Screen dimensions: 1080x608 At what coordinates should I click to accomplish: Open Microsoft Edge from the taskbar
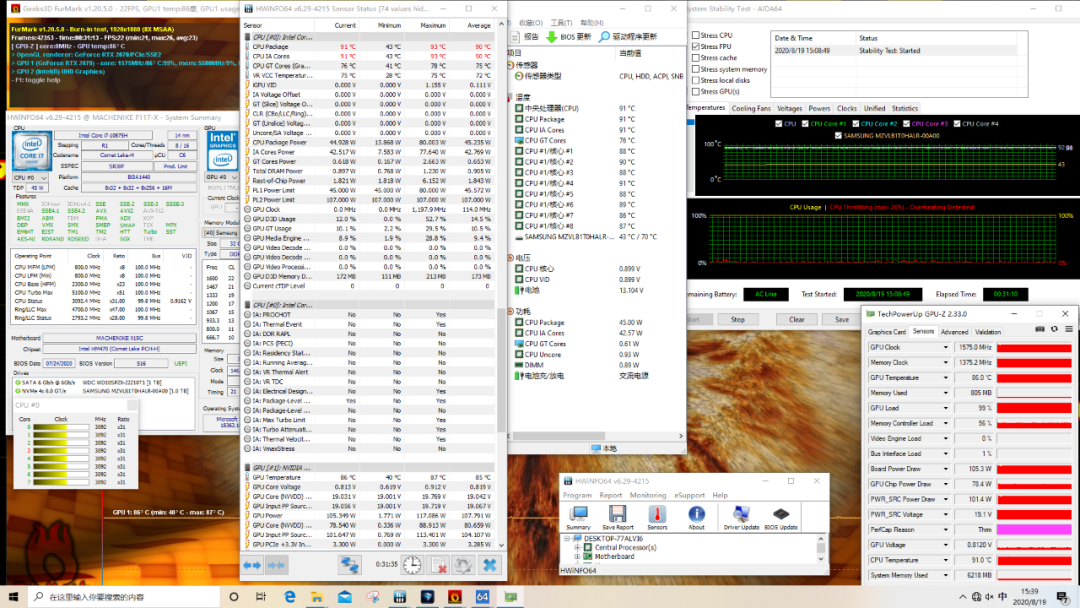[291, 597]
